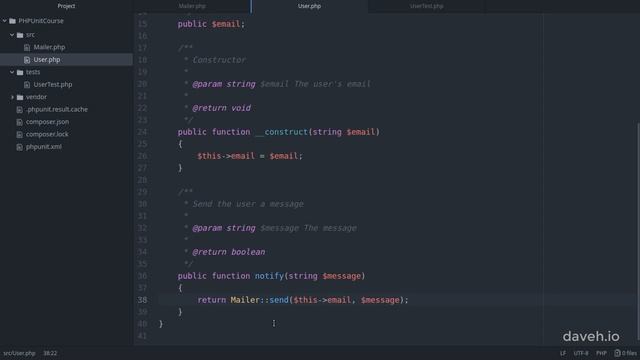Click the Project panel header

pos(66,6)
